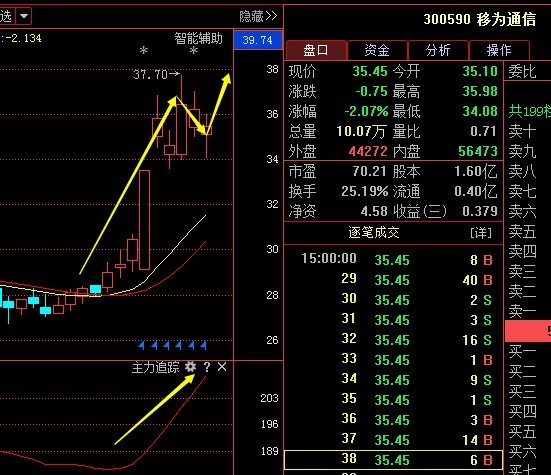Click the 涨跌 value -0.75
The image size is (551, 475).
(x=371, y=91)
